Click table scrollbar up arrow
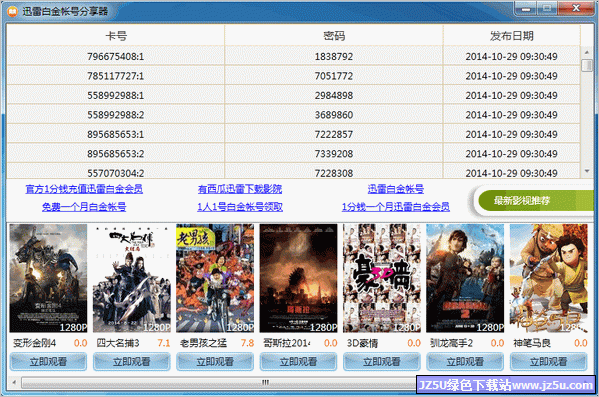 587,52
